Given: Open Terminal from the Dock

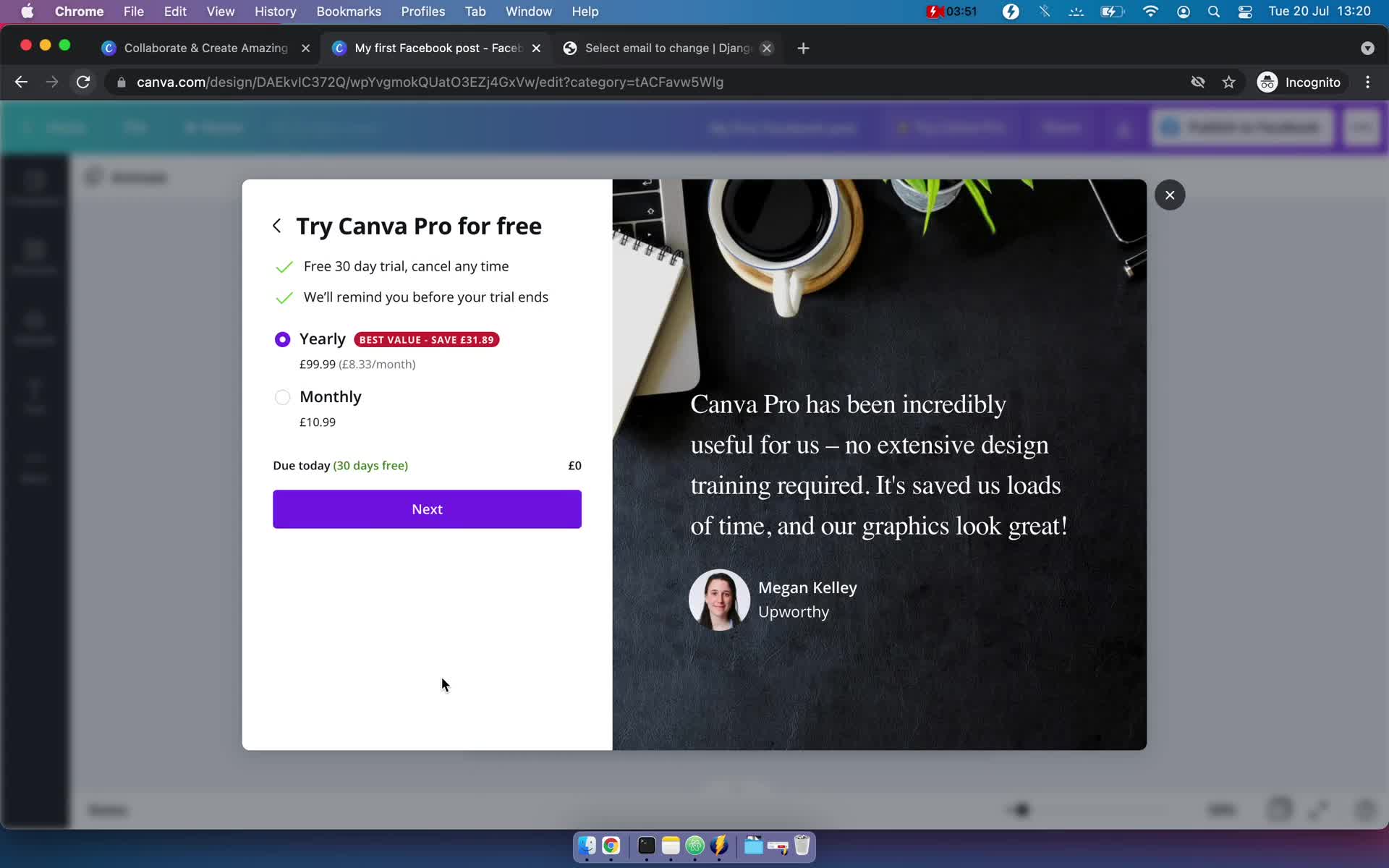Looking at the screenshot, I should (646, 846).
